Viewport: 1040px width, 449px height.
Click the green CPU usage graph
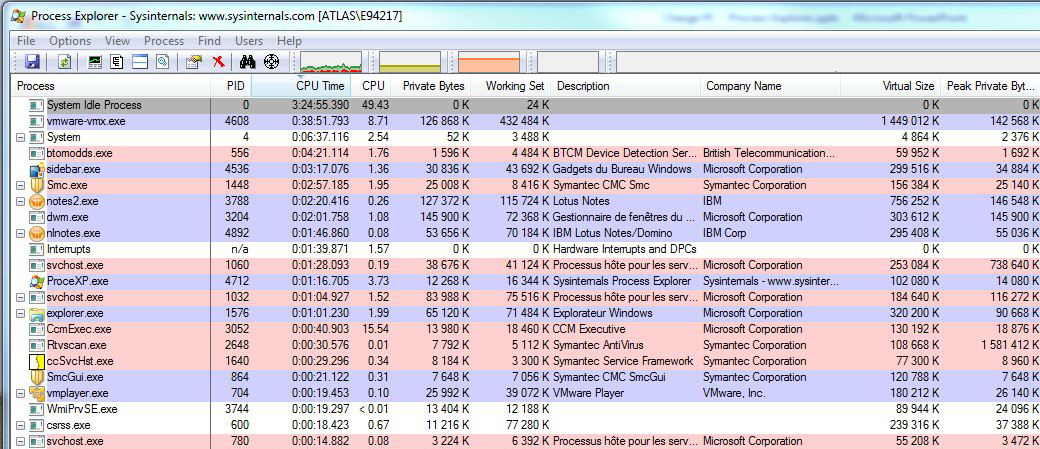pyautogui.click(x=330, y=62)
